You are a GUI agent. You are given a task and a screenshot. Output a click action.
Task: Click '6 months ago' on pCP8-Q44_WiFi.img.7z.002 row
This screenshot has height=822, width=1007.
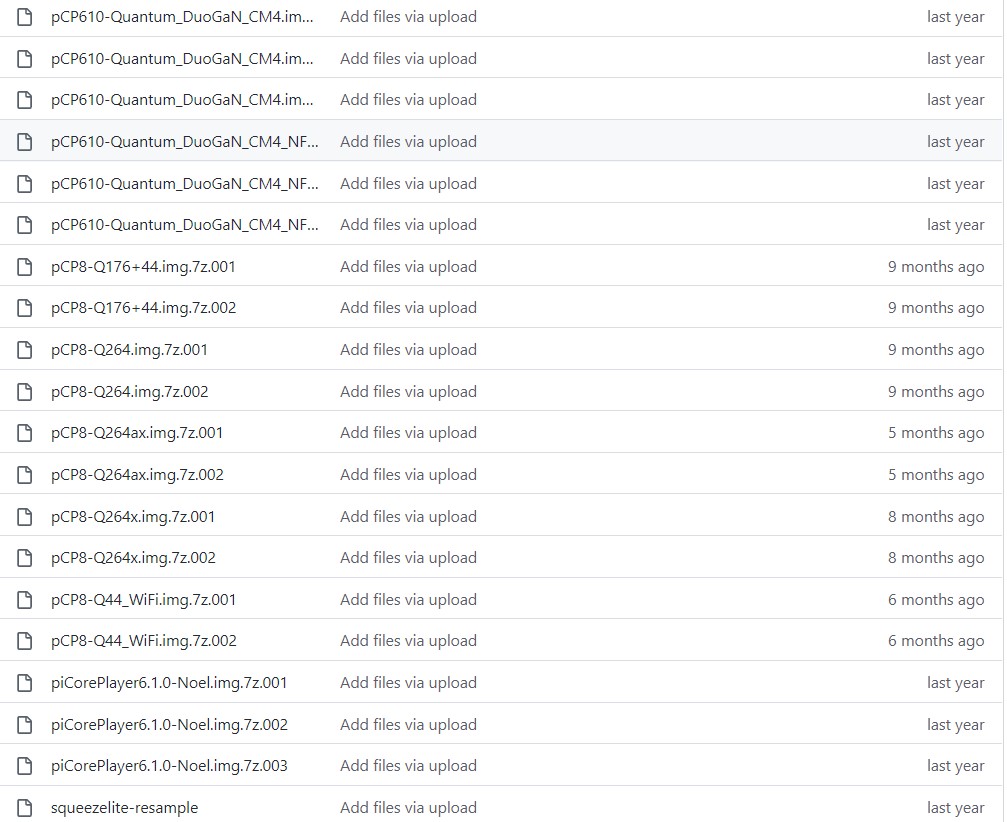point(936,641)
